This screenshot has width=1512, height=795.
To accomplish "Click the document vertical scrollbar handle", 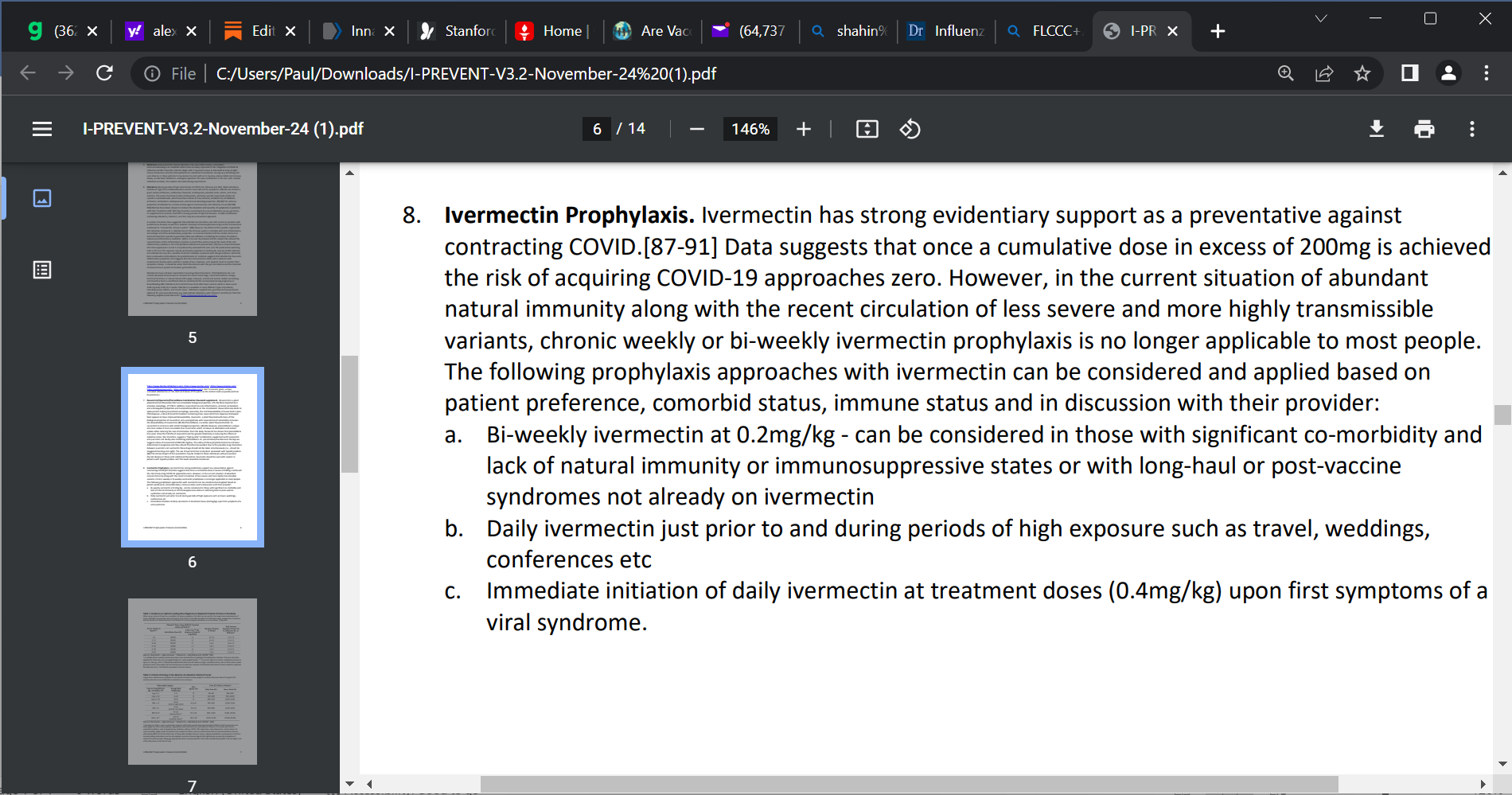I will (x=1502, y=415).
